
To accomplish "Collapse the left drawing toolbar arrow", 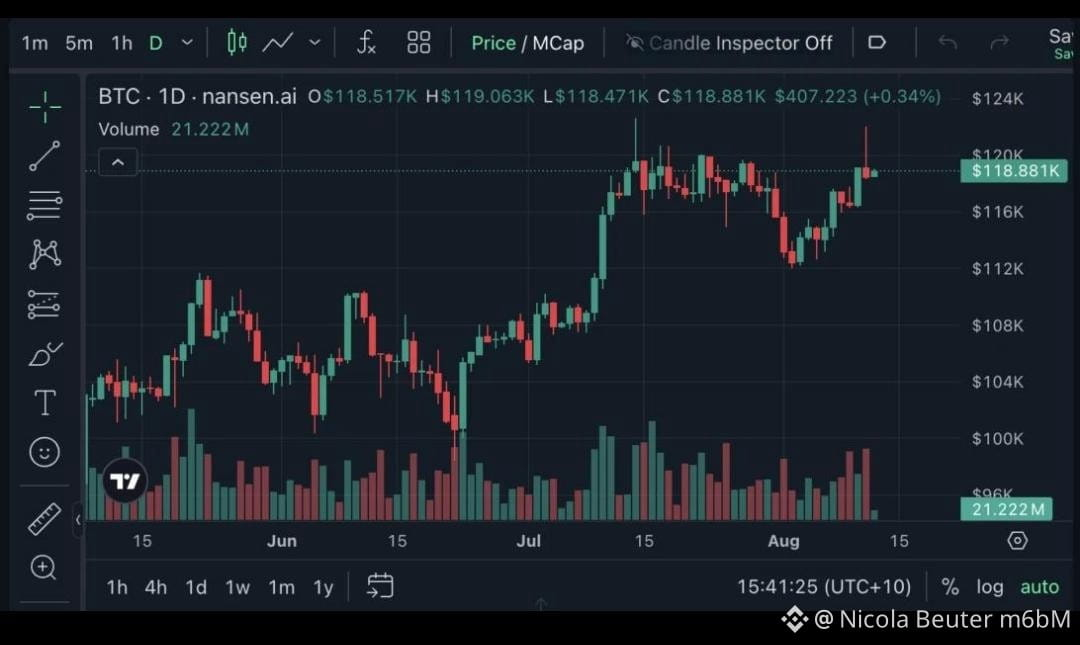I will (x=78, y=520).
